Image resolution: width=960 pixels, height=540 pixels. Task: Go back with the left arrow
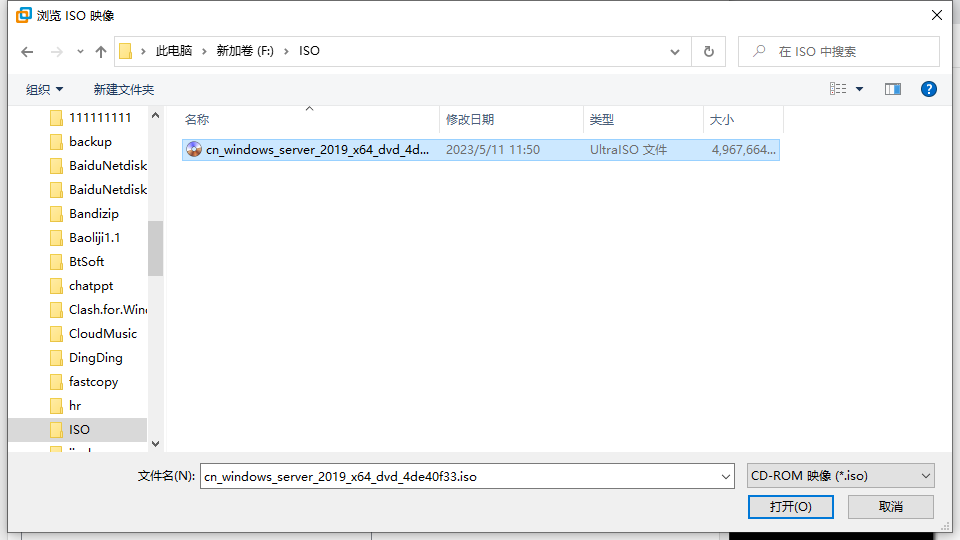[27, 52]
